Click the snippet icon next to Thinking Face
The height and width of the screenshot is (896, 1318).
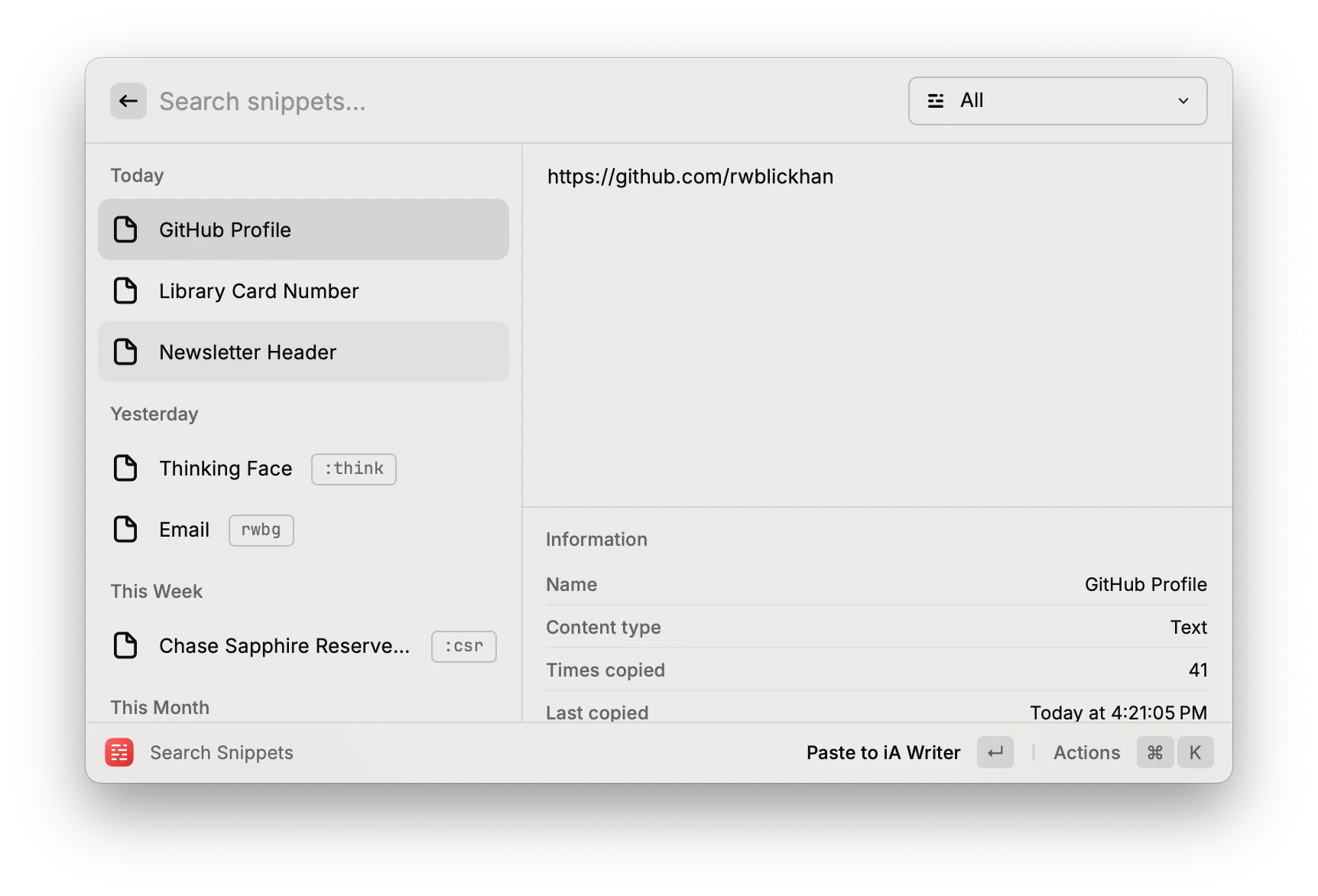click(126, 468)
